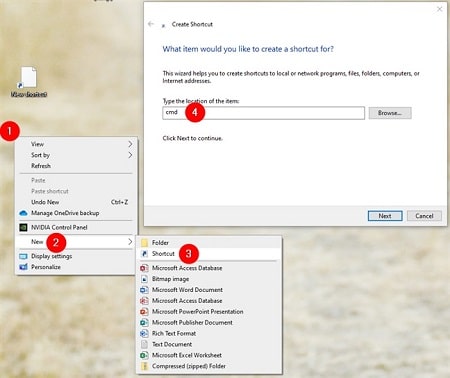Cancel the Create Shortcut wizard

[424, 216]
